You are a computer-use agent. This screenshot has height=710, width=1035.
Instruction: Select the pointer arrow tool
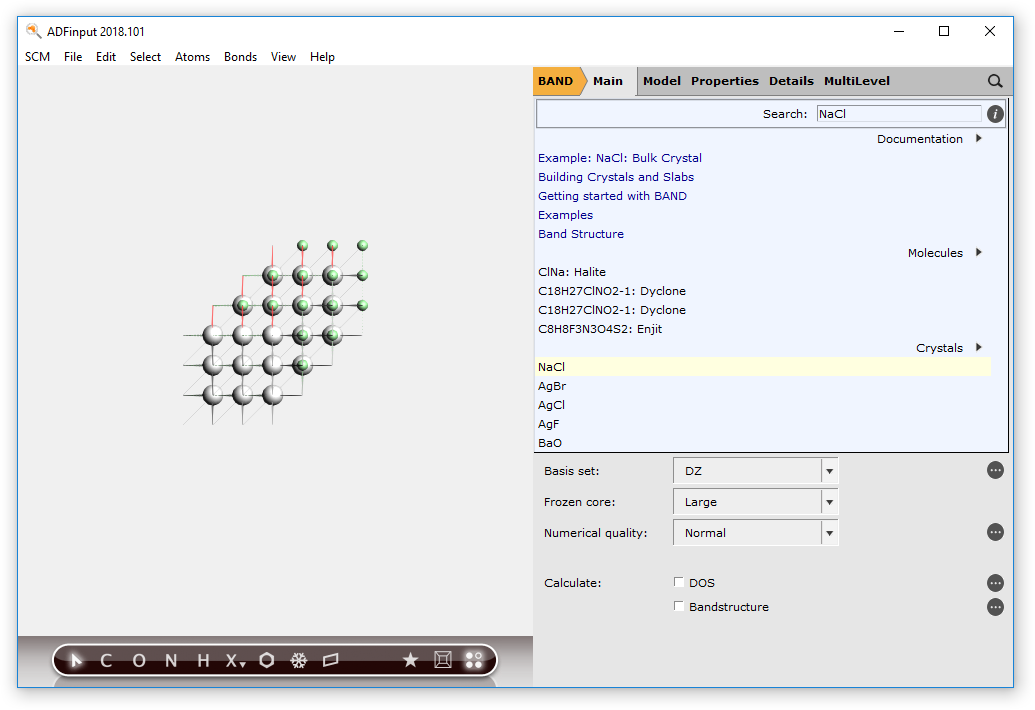(76, 660)
